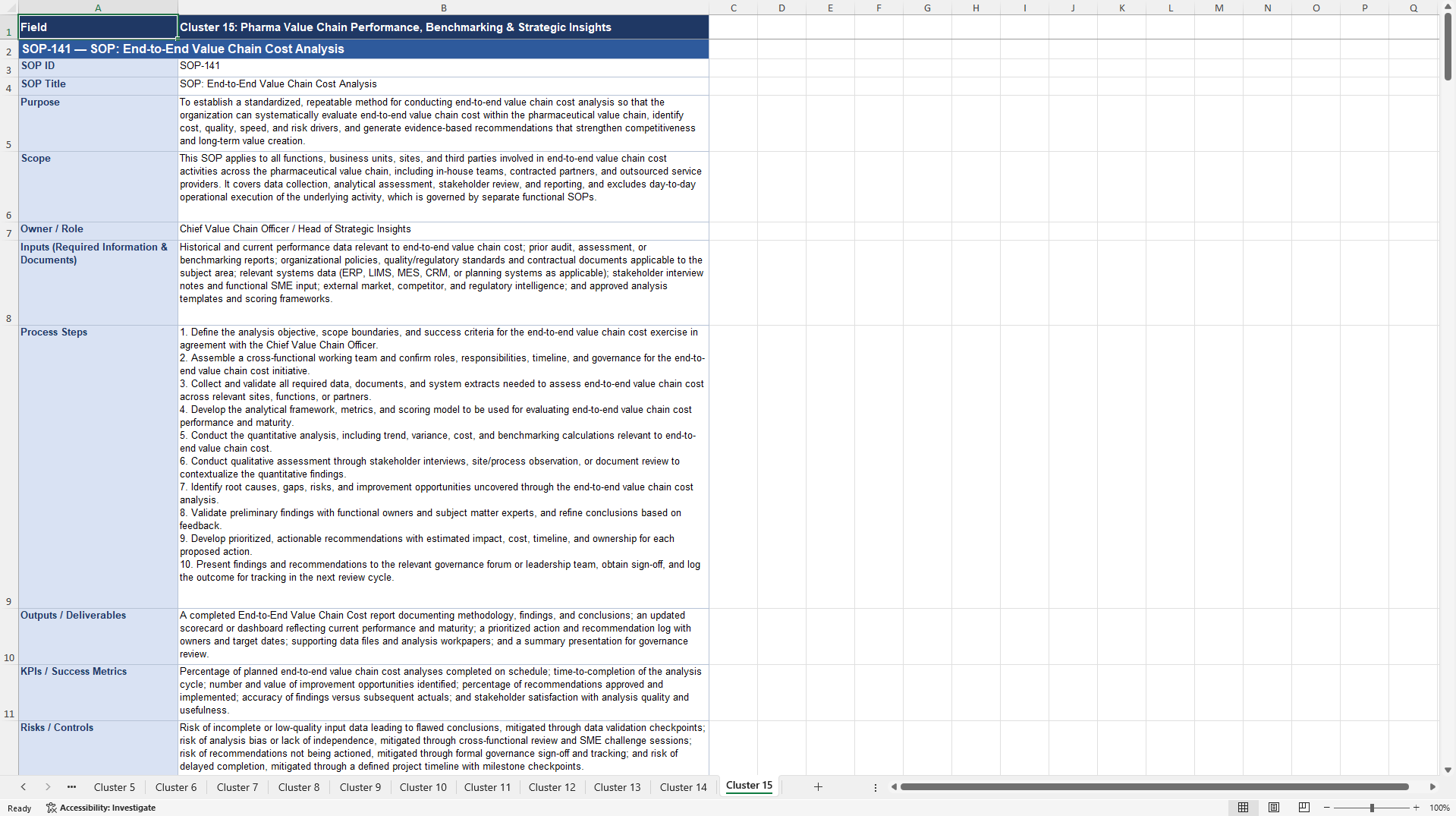Click the sheet tab bar options dots
This screenshot has width=1456, height=816.
[x=876, y=787]
